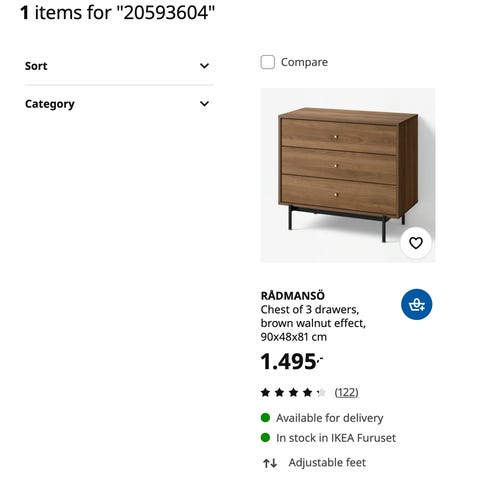Click the star rating display

pyautogui.click(x=293, y=393)
